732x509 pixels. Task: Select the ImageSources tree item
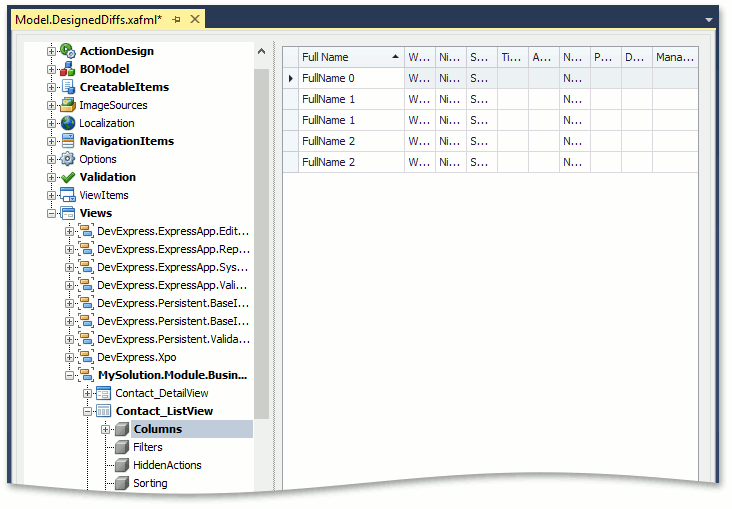(x=113, y=105)
